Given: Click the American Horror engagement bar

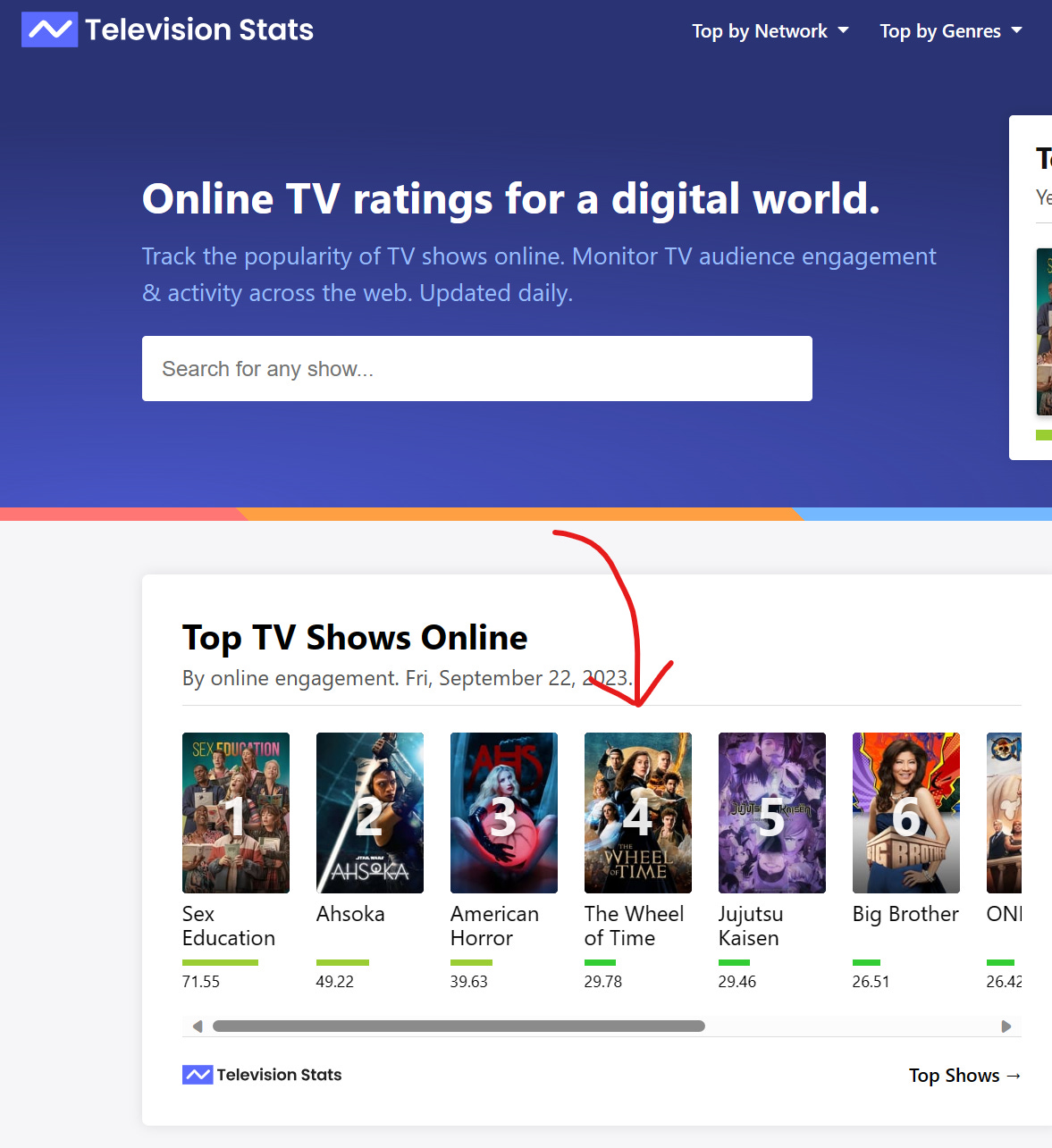Looking at the screenshot, I should (471, 962).
